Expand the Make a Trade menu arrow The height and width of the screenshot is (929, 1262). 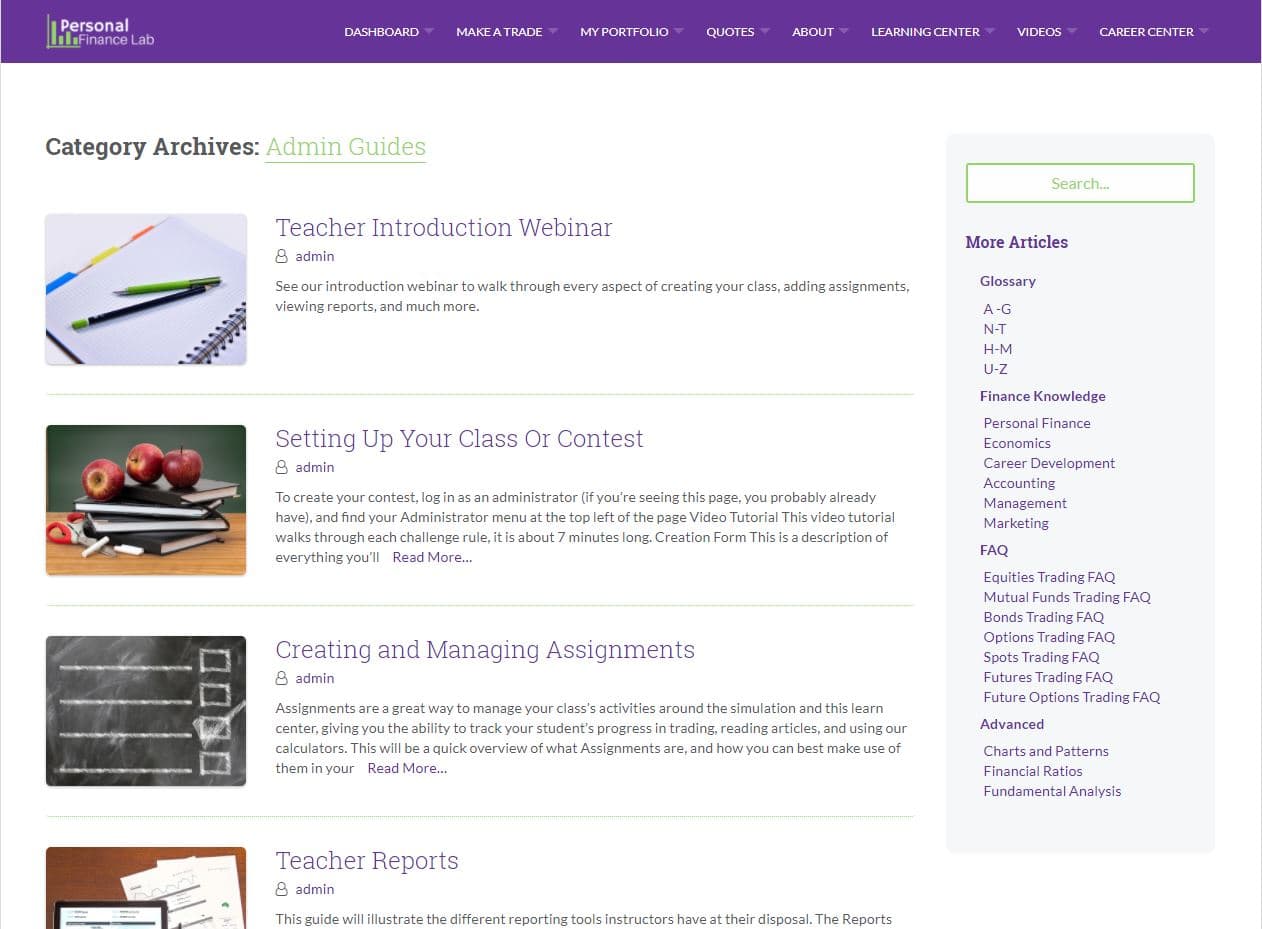pos(553,32)
